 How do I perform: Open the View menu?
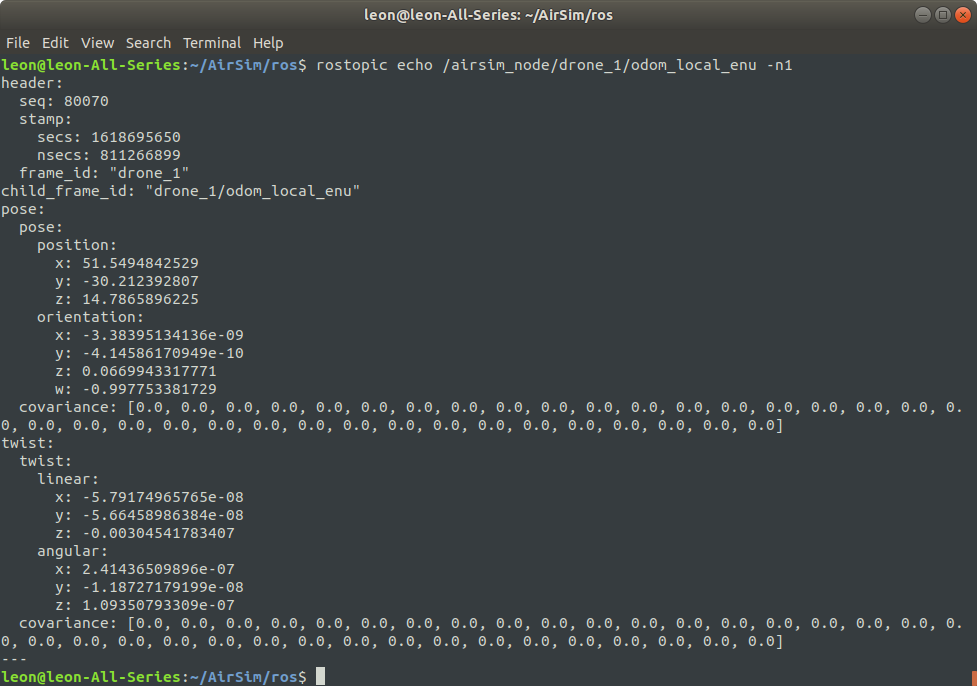coord(97,43)
